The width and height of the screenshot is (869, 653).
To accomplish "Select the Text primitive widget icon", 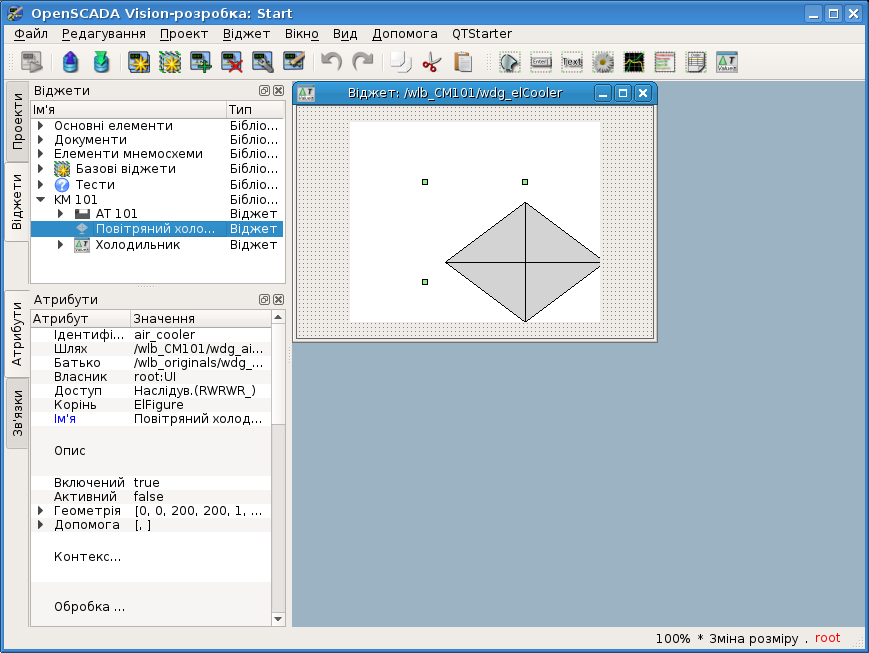I will tap(572, 62).
